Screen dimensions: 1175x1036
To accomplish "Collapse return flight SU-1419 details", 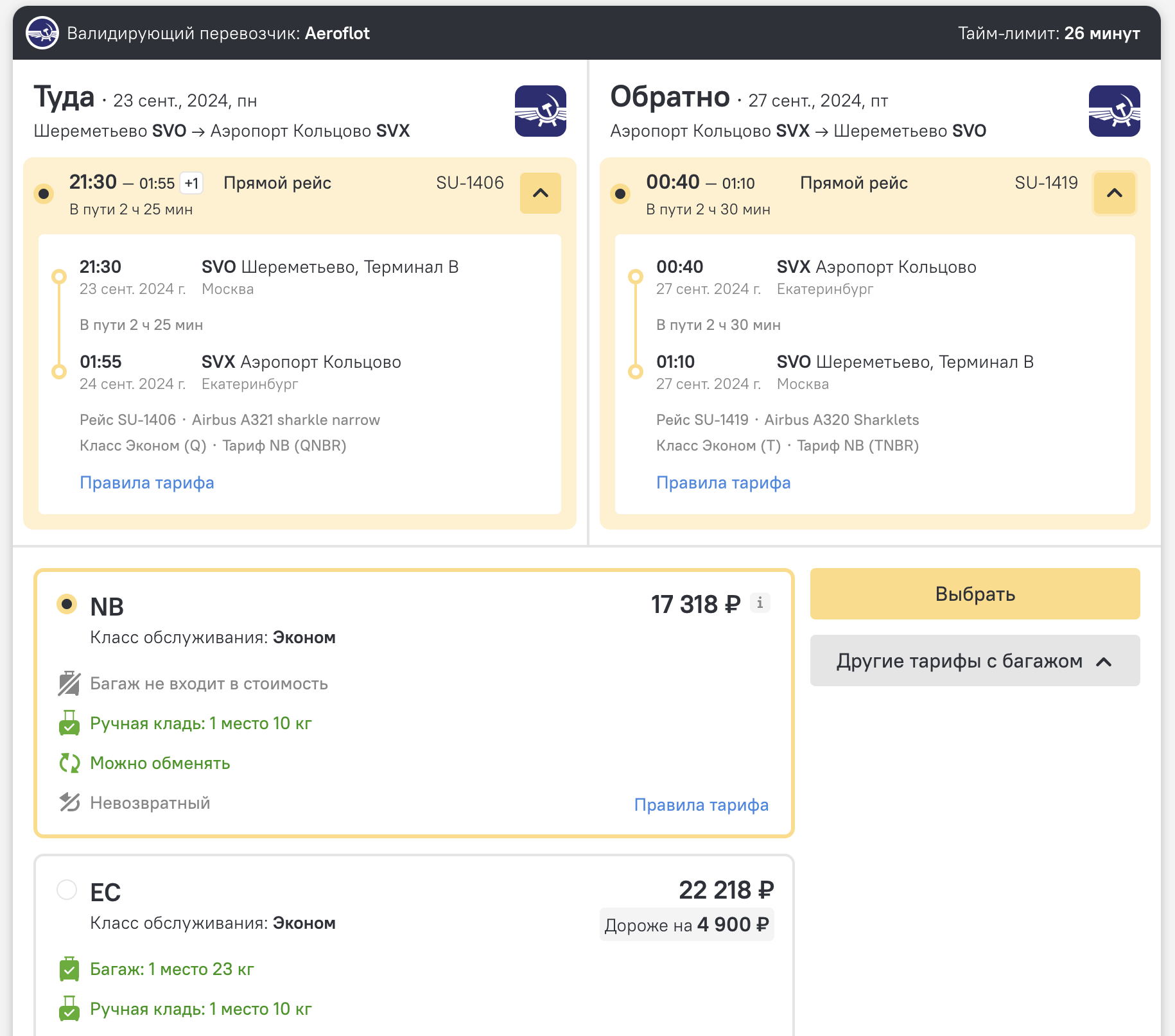I will pyautogui.click(x=1115, y=193).
